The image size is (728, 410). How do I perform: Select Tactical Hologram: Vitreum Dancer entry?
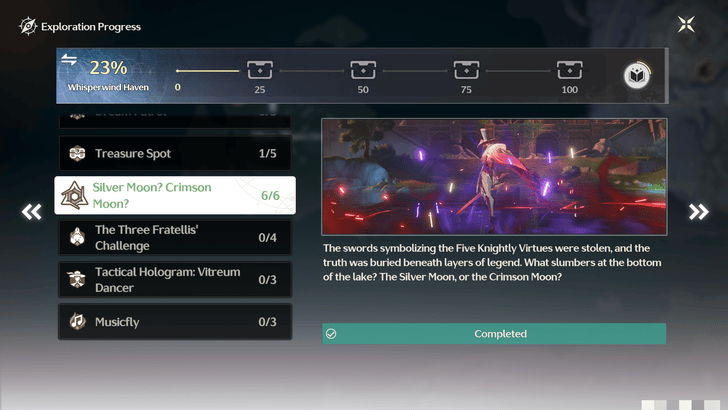pyautogui.click(x=175, y=280)
